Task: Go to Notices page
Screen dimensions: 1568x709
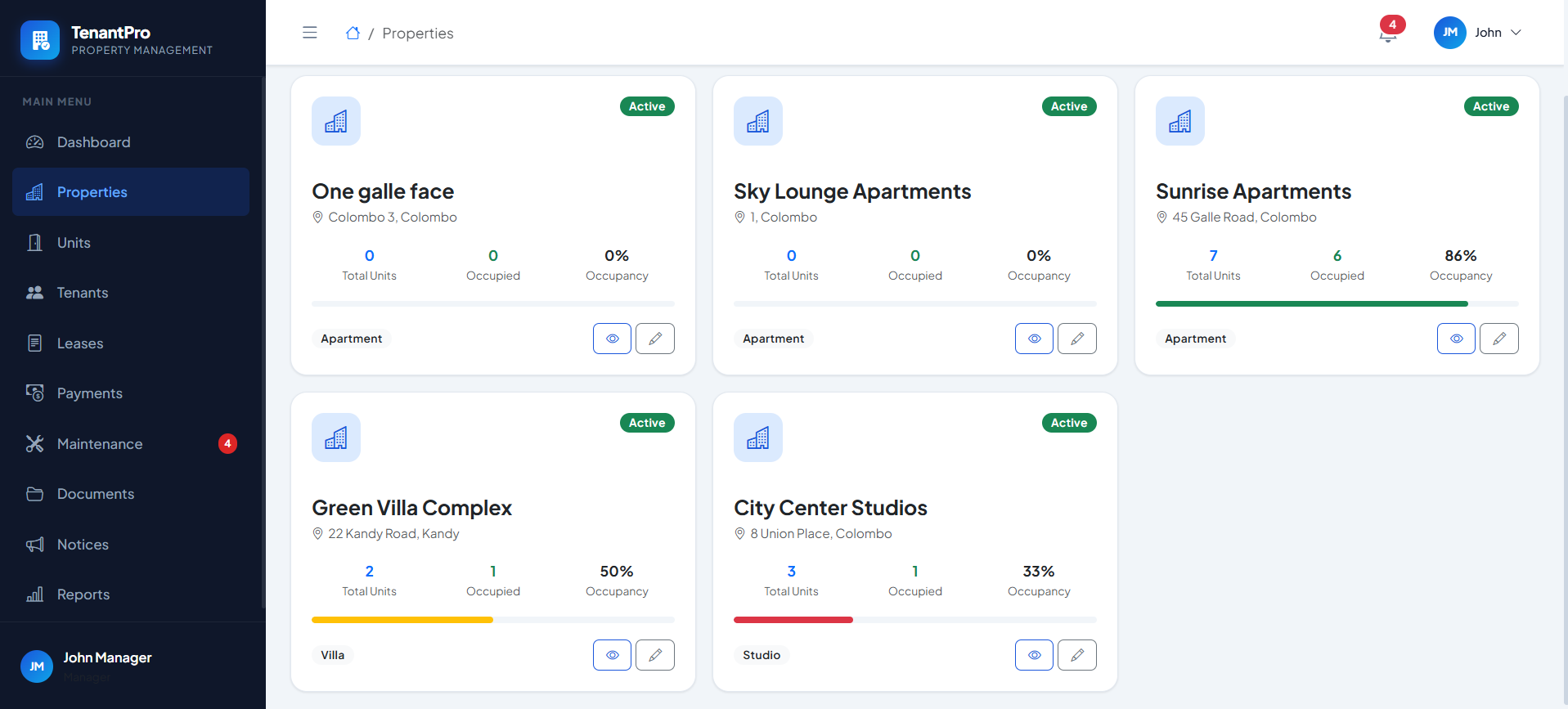Action: coord(131,545)
